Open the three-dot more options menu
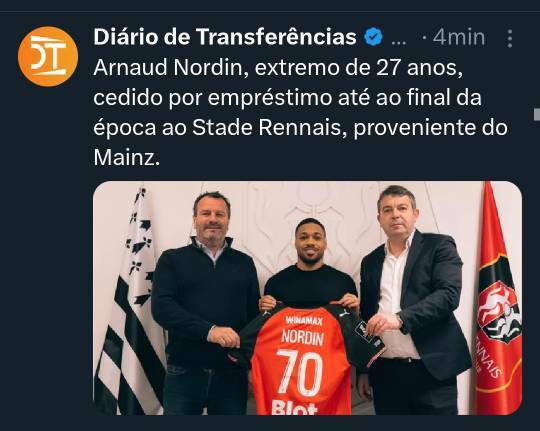Screen dimensions: 540x431 (510, 38)
